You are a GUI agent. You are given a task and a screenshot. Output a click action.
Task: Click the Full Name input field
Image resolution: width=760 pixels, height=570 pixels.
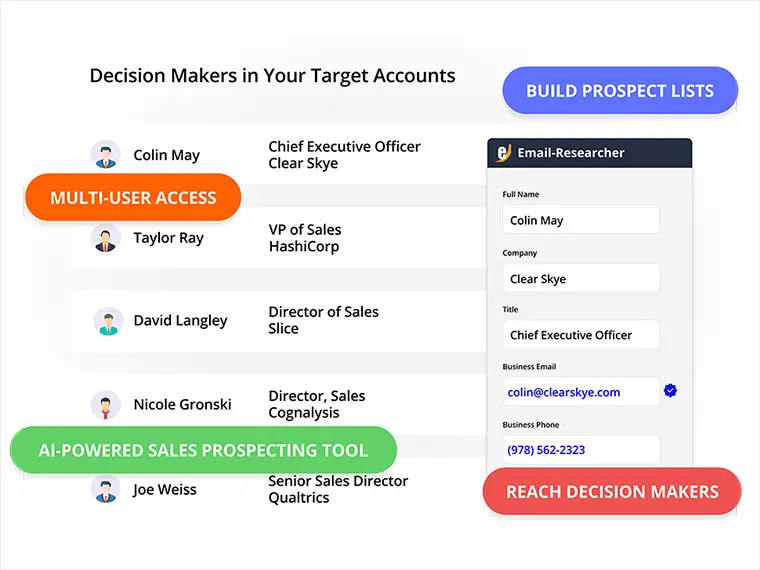click(581, 220)
